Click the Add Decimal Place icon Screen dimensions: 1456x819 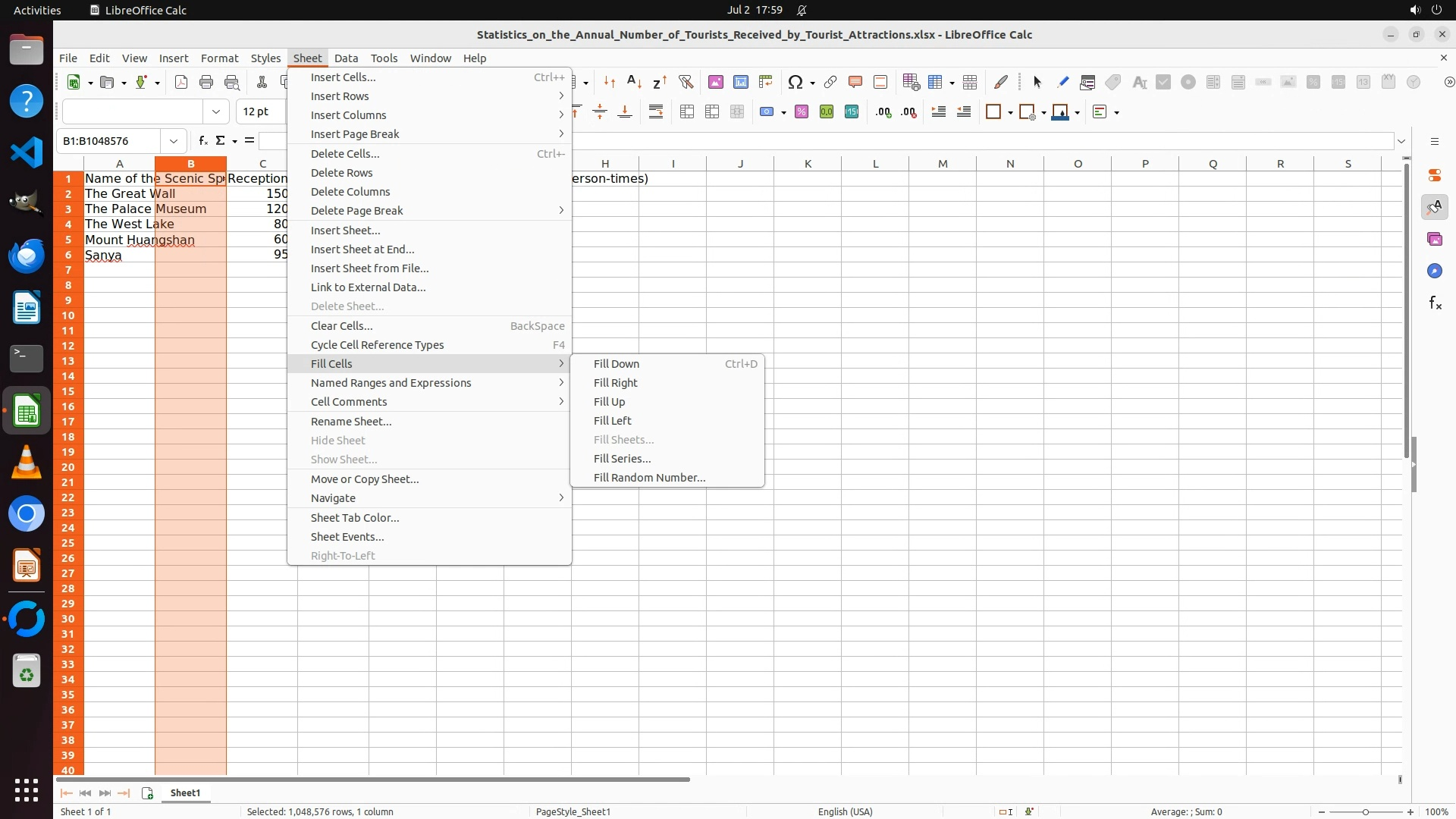click(883, 112)
